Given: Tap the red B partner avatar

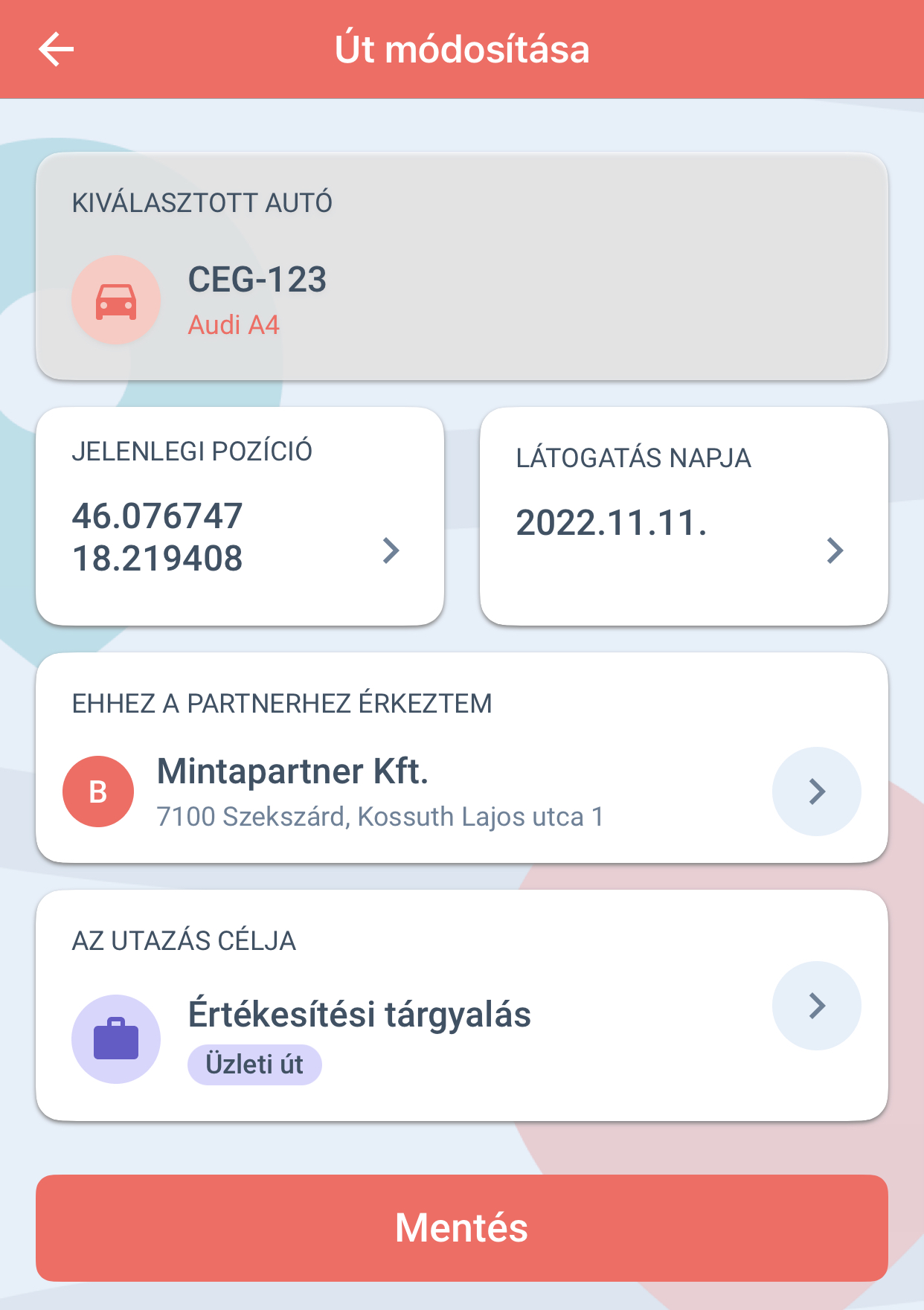Looking at the screenshot, I should tap(98, 792).
